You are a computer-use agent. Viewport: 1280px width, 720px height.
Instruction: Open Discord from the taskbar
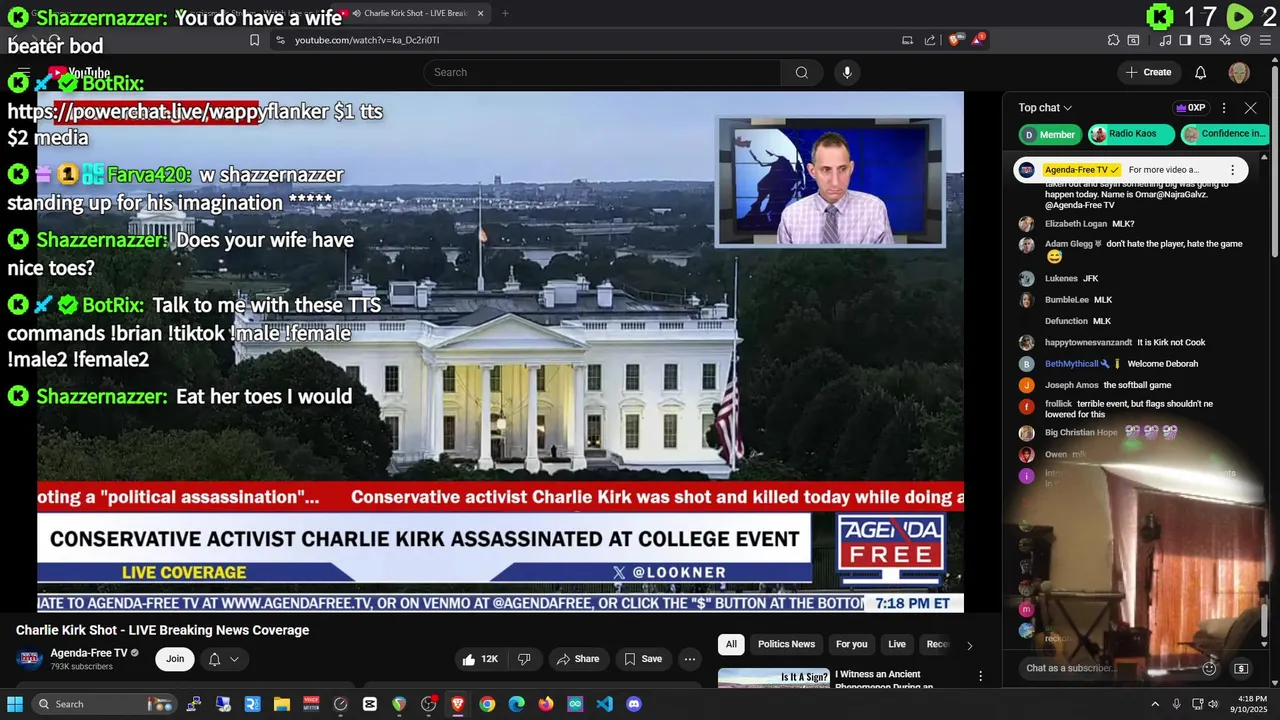(x=633, y=704)
